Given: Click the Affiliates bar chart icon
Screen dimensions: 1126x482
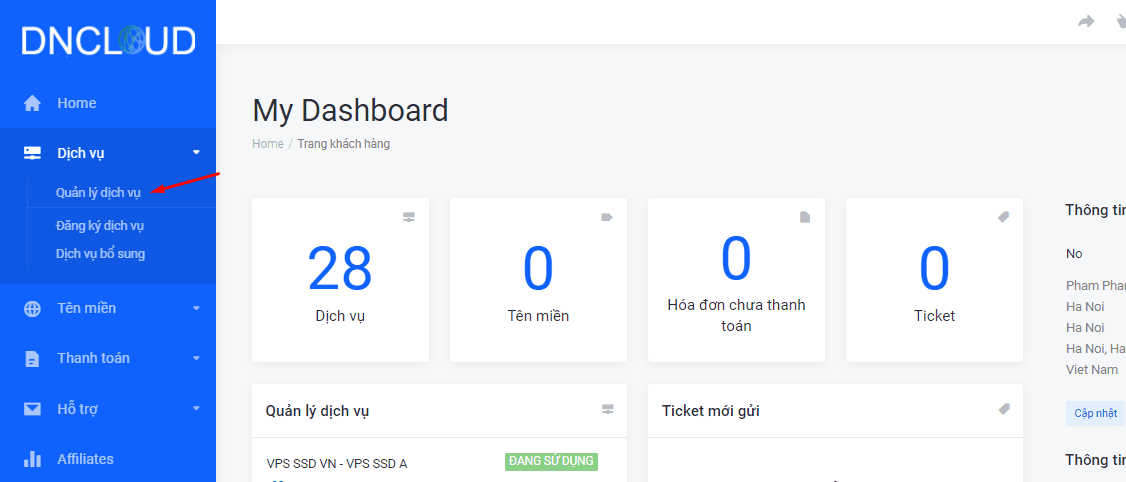Looking at the screenshot, I should point(33,459).
